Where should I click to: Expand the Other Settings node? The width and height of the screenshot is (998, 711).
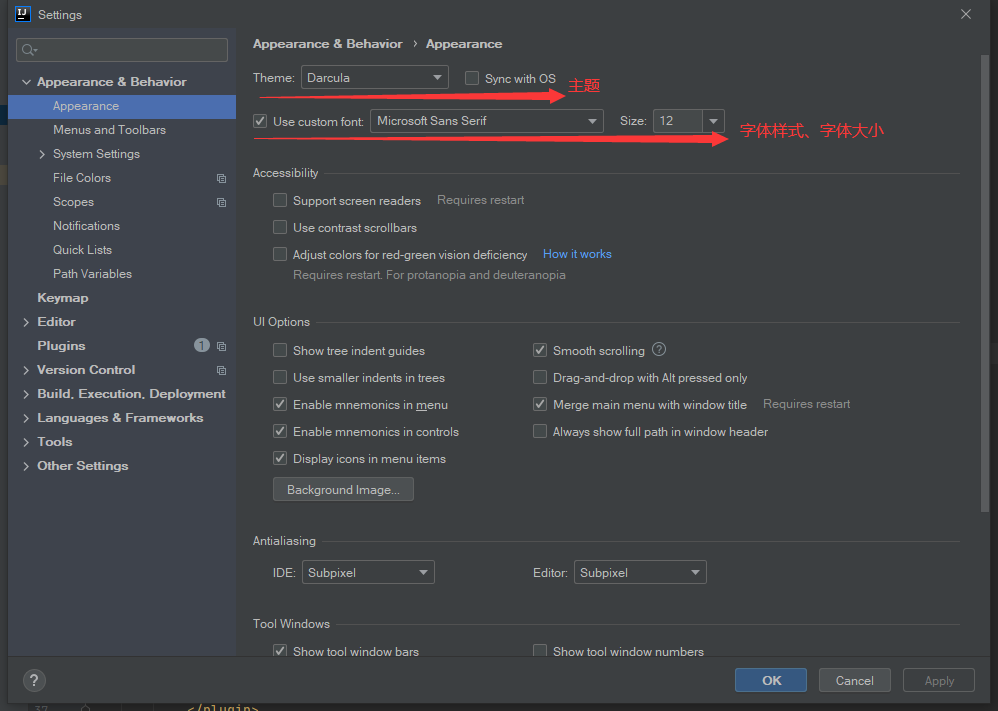26,466
